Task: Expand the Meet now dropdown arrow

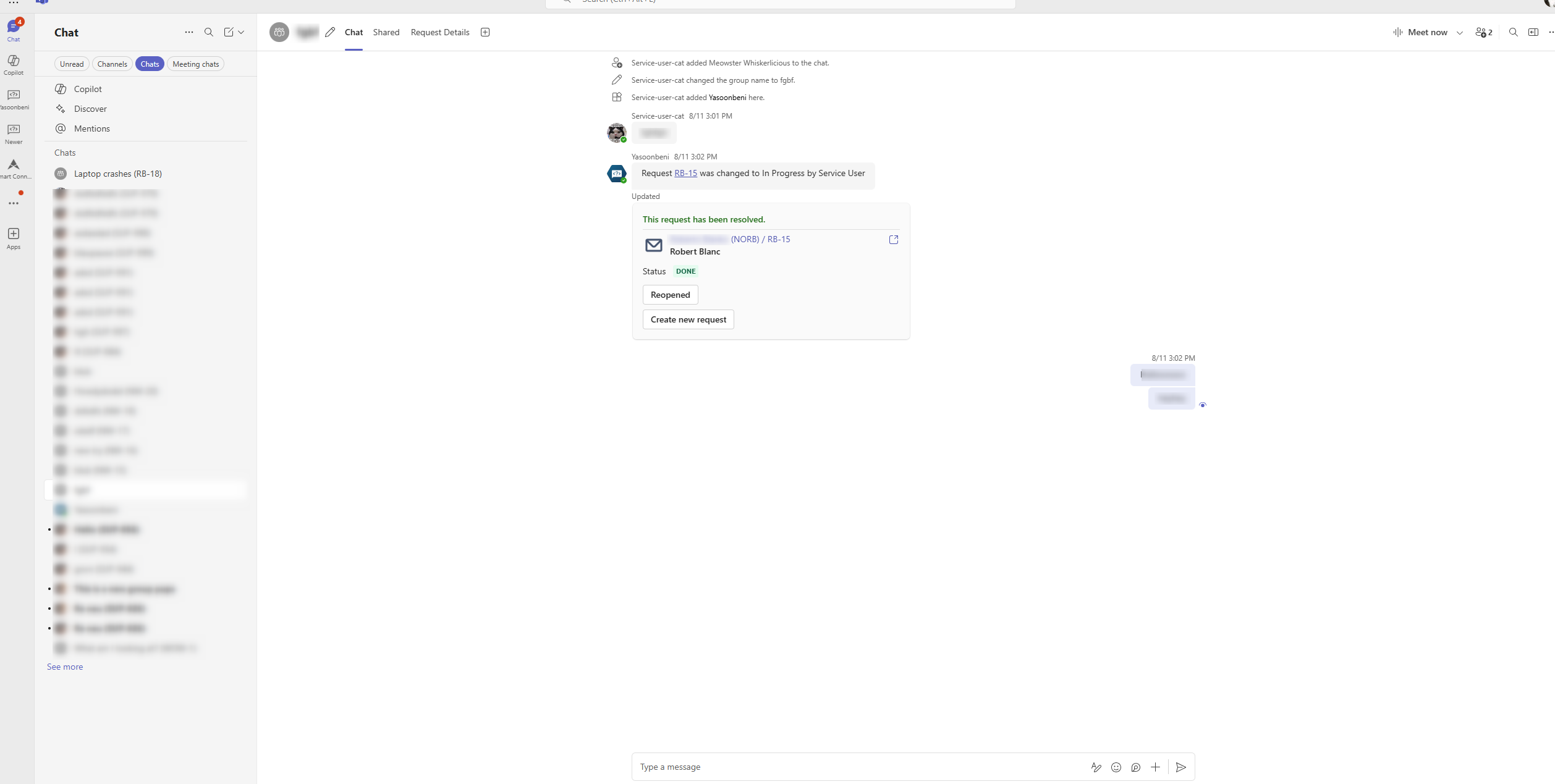Action: click(x=1460, y=33)
